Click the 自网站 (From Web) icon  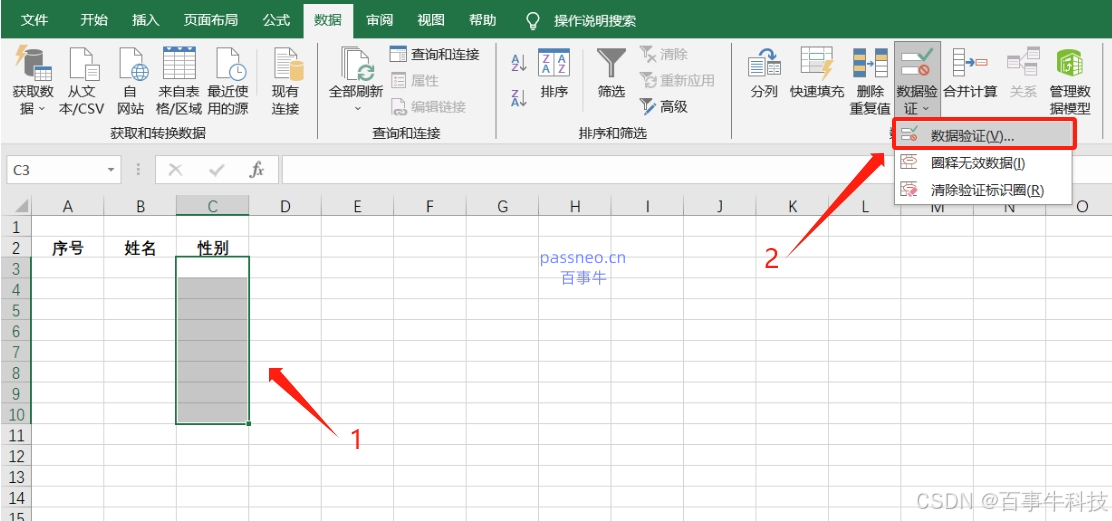click(131, 65)
